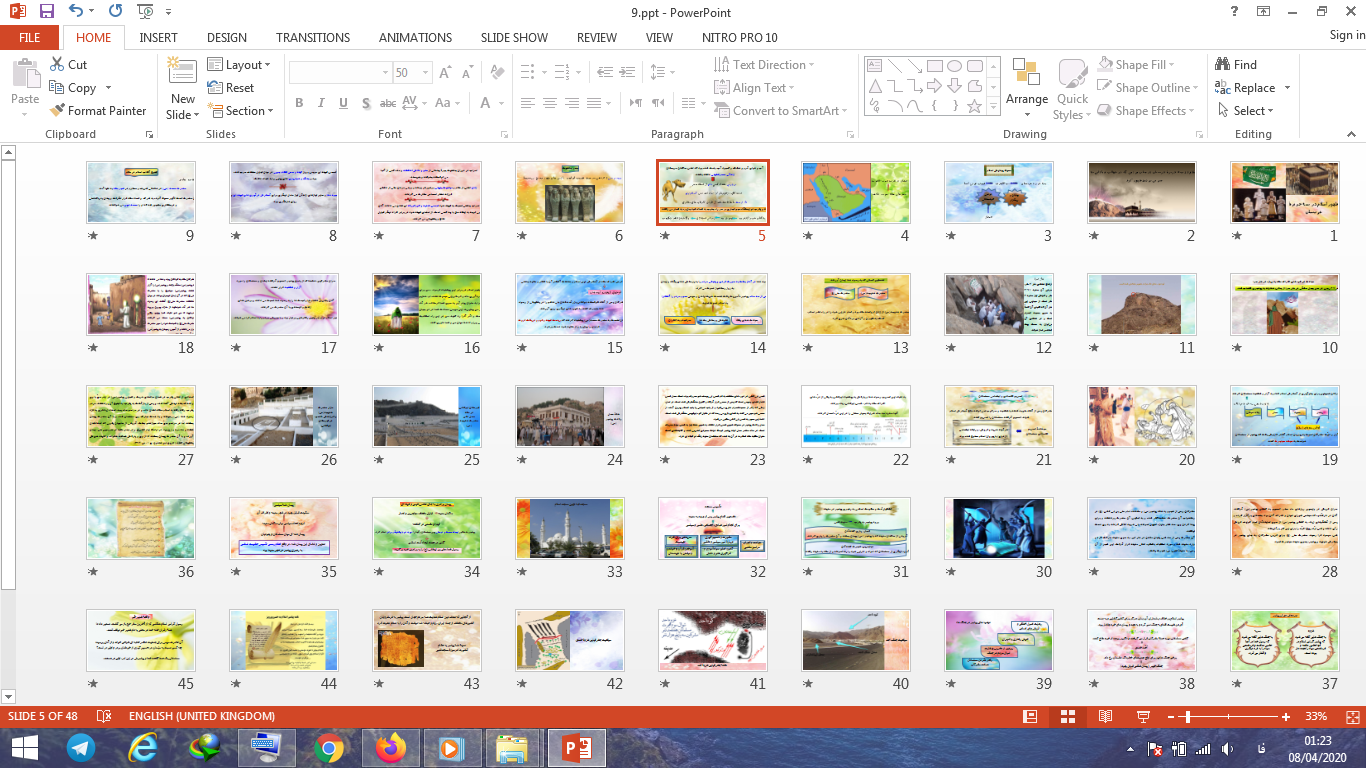Click Sign in link
The image size is (1366, 768).
click(1346, 35)
